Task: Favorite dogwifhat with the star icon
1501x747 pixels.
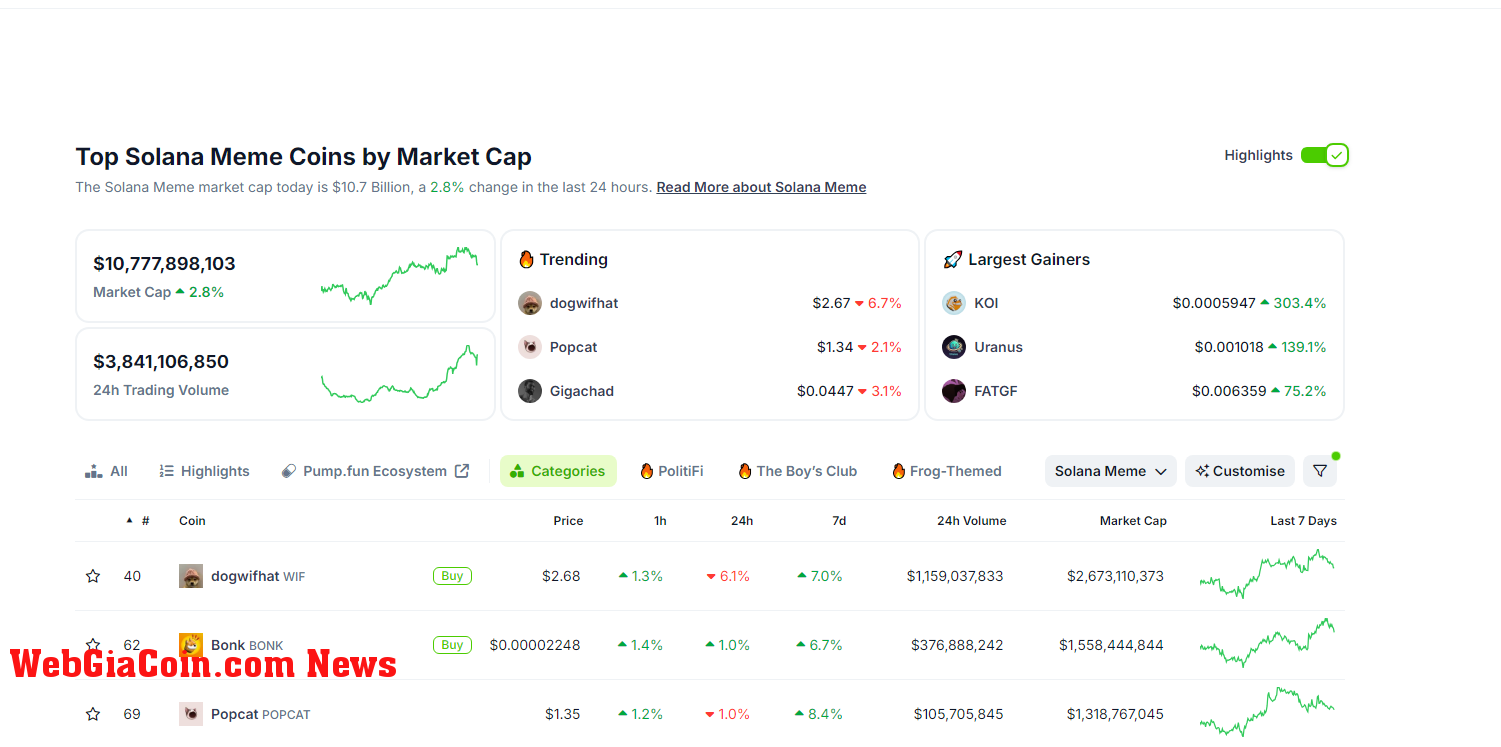Action: click(93, 576)
